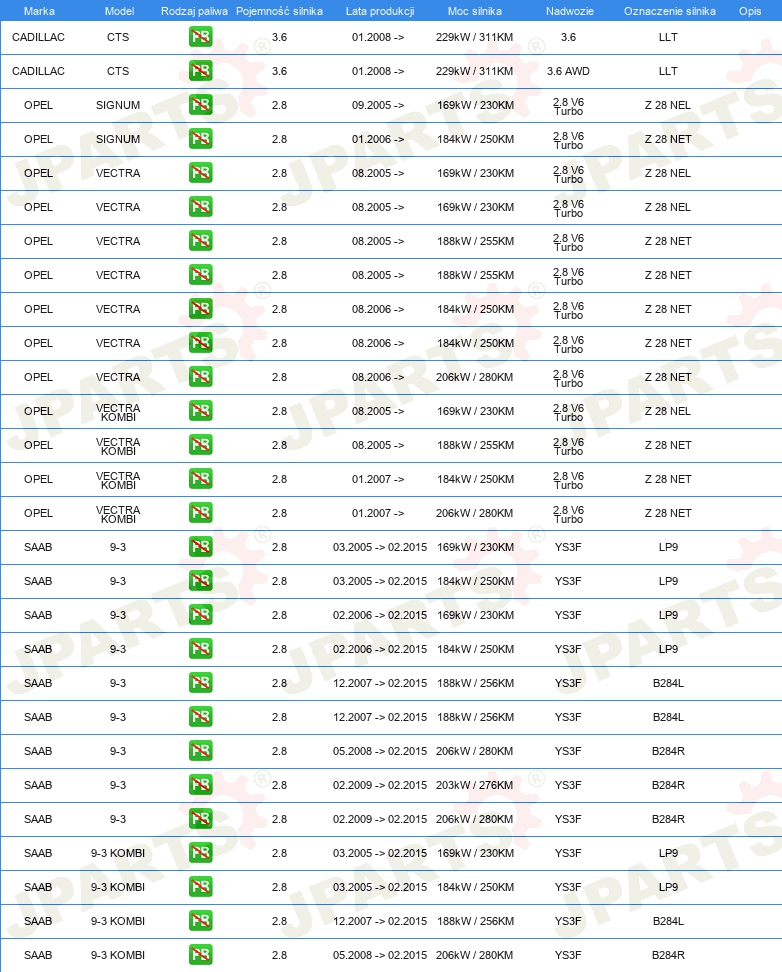The image size is (782, 972).
Task: Select 'CADILLAC' in the non-AWD 3.6 row
Action: point(38,37)
